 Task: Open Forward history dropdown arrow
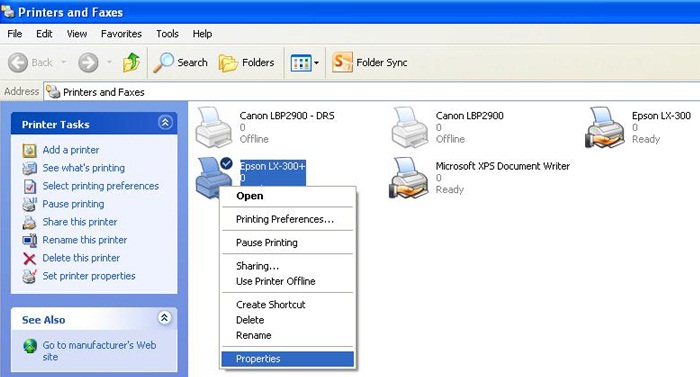(109, 62)
